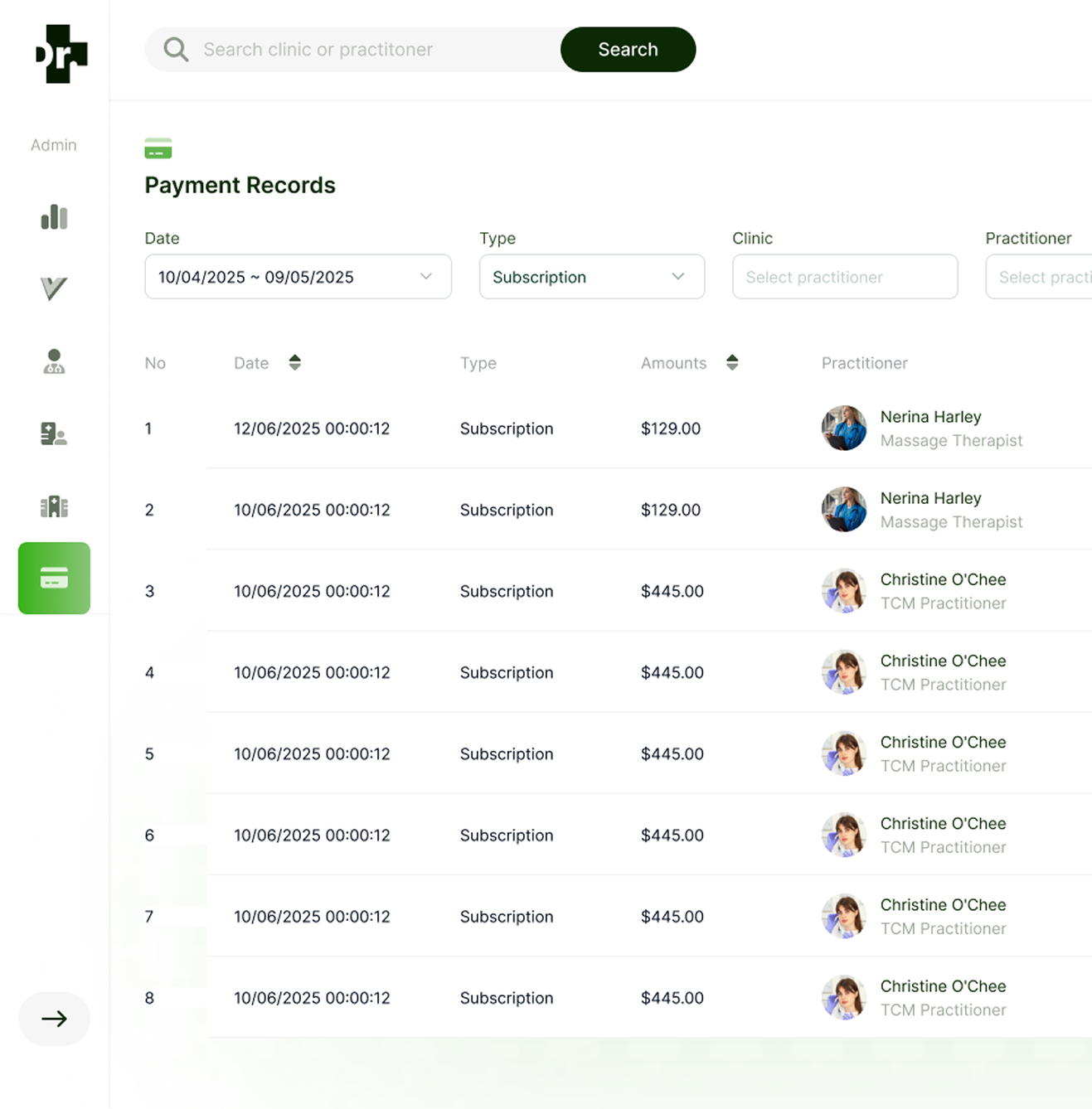
Task: Click the $129.00 amount in row 1
Action: pyautogui.click(x=671, y=429)
